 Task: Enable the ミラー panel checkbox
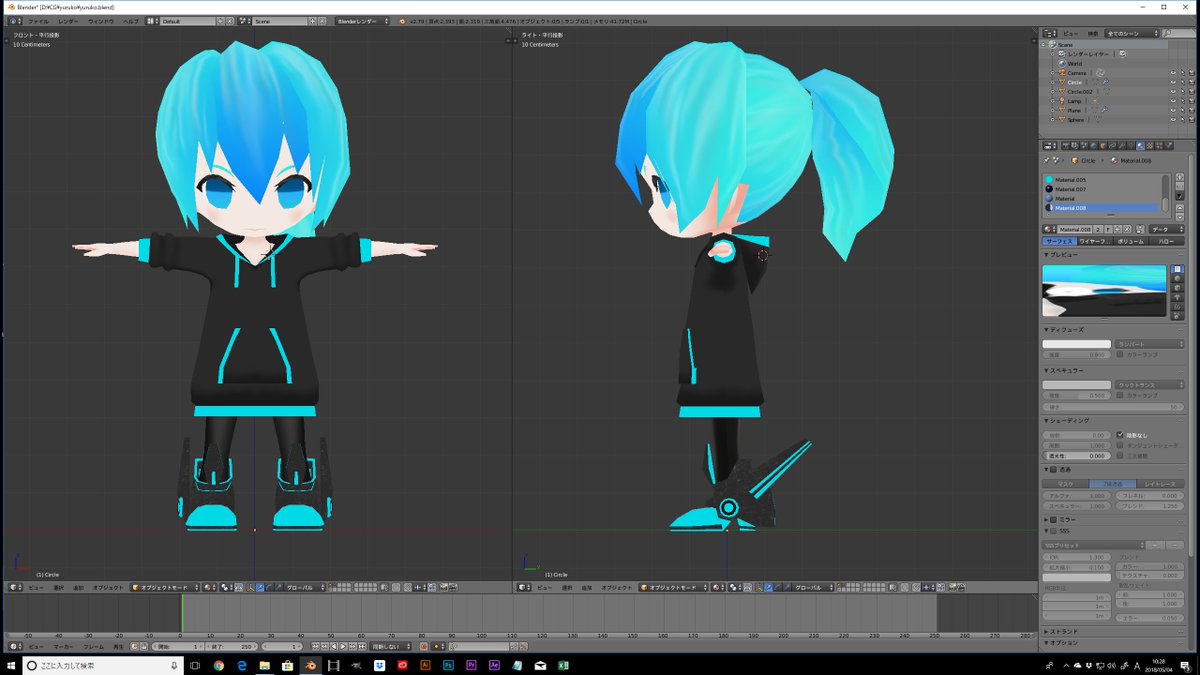click(1053, 519)
